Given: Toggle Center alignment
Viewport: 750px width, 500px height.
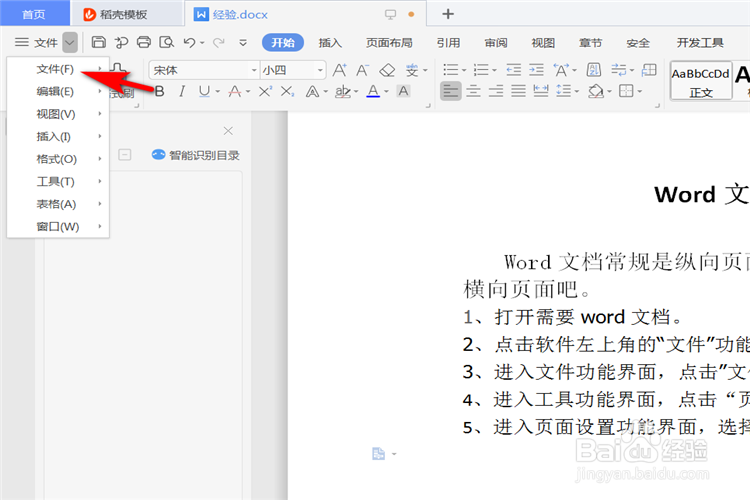Looking at the screenshot, I should [473, 91].
